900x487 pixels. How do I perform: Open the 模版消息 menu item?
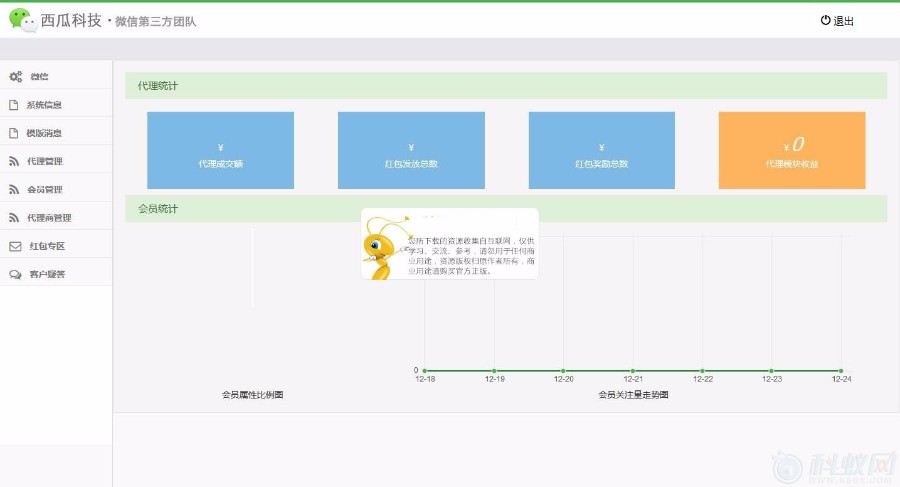coord(56,132)
